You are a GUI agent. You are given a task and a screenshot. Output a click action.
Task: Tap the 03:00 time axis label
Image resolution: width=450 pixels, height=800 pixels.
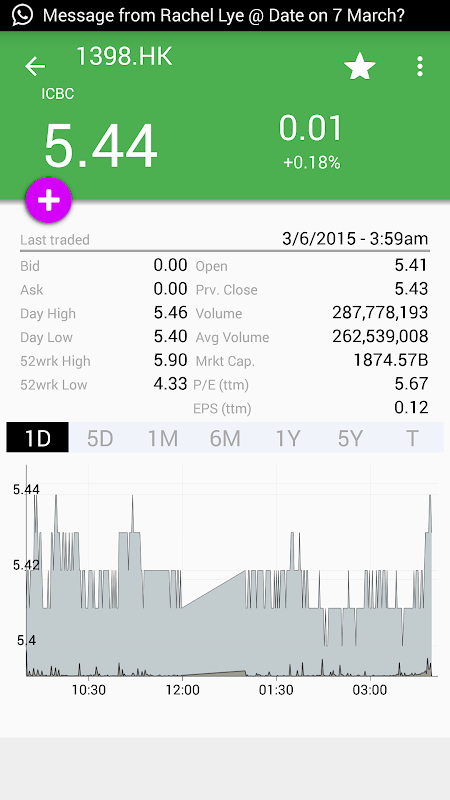tap(370, 690)
